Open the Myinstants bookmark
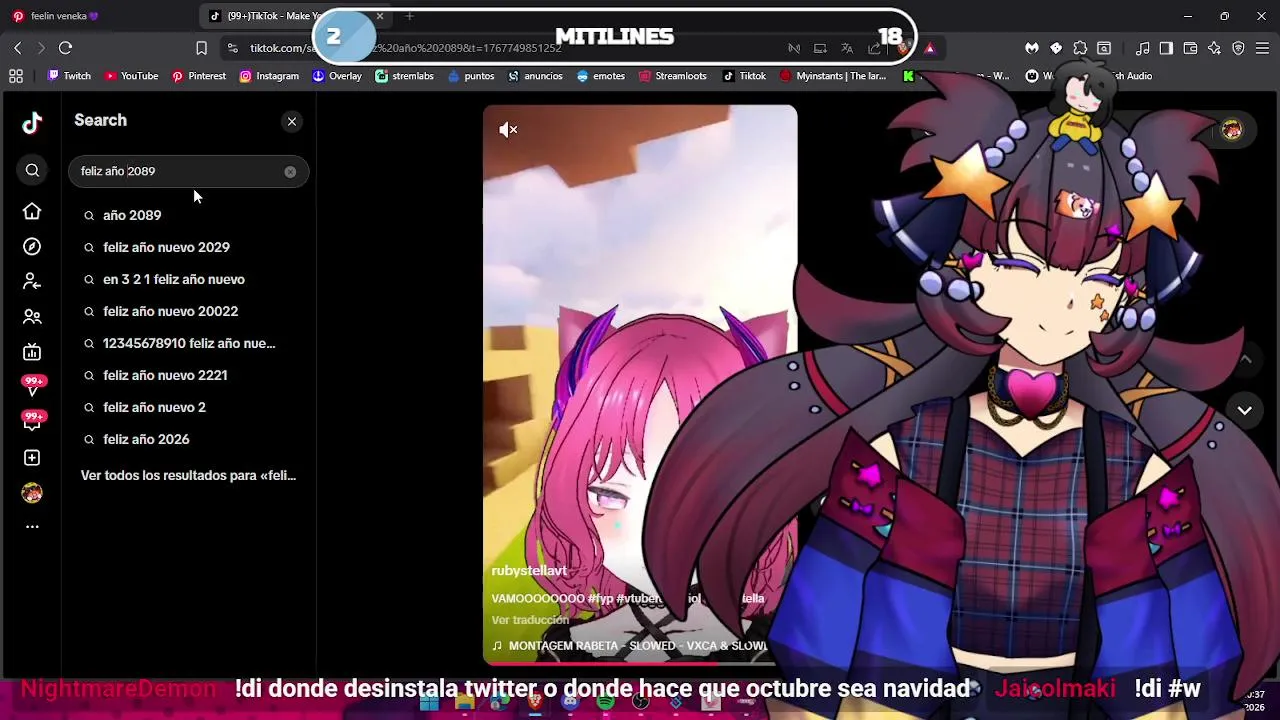This screenshot has width=1280, height=720. click(833, 76)
